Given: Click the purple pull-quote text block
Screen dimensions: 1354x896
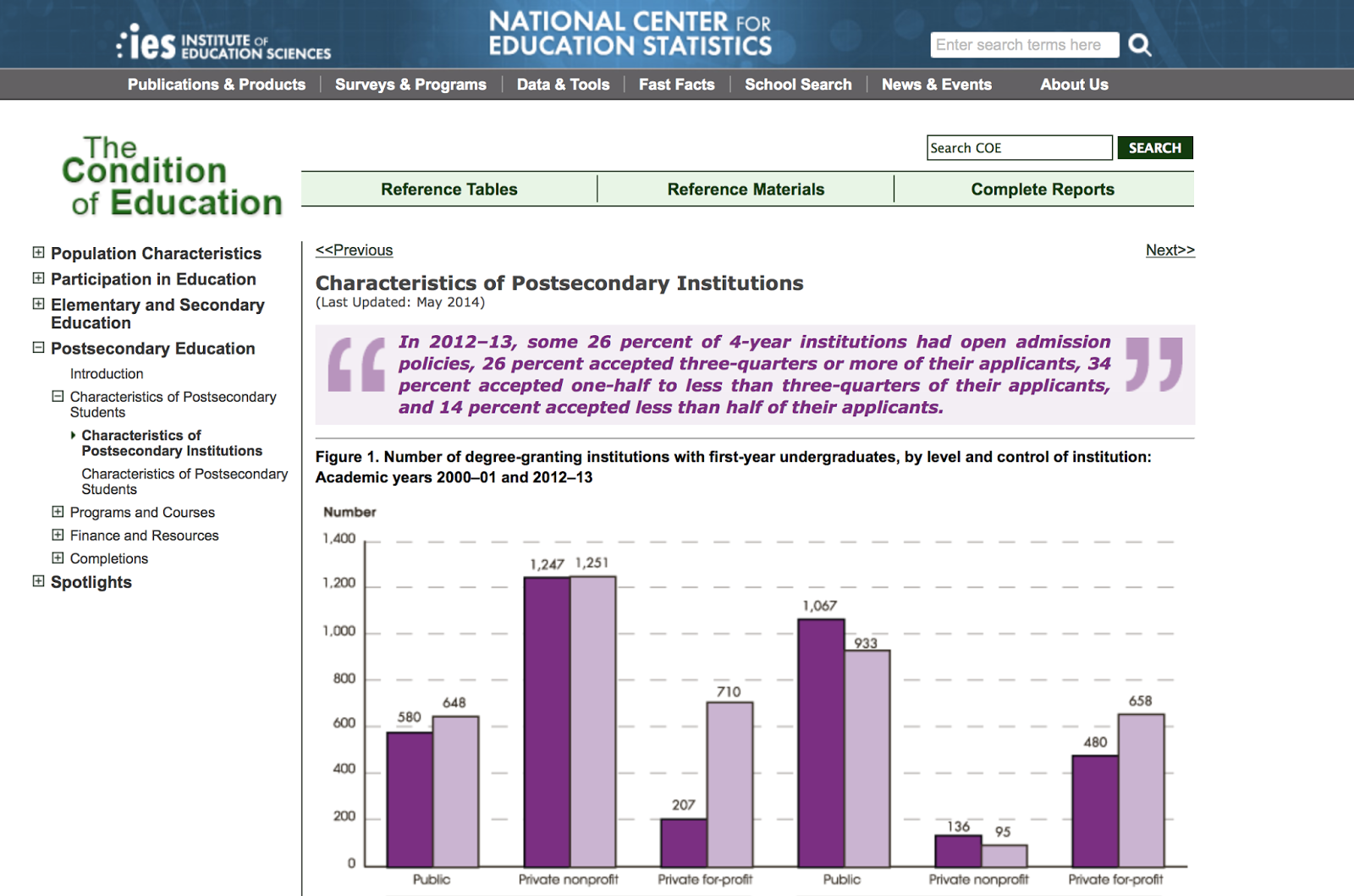Looking at the screenshot, I should 755,375.
